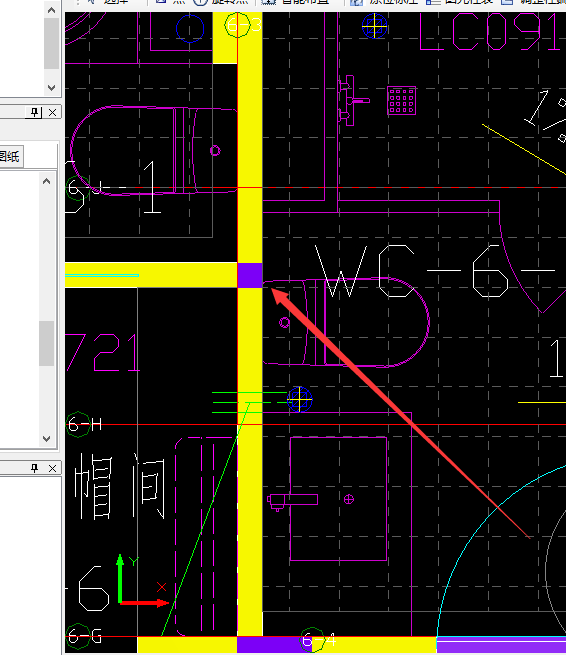Screen dimensions: 566x655
Task: Select axis label 6-H
Action: click(84, 424)
